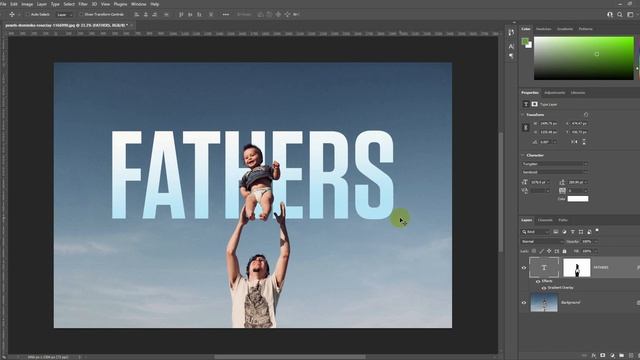The width and height of the screenshot is (640, 360).
Task: Hide the Background layer eye
Action: [524, 303]
